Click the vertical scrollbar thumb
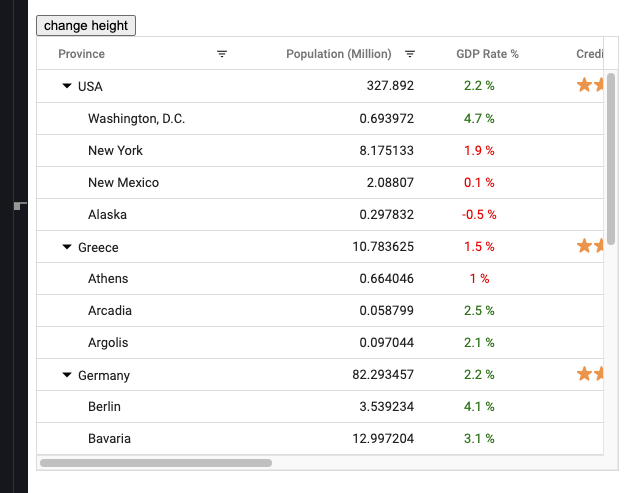 611,160
